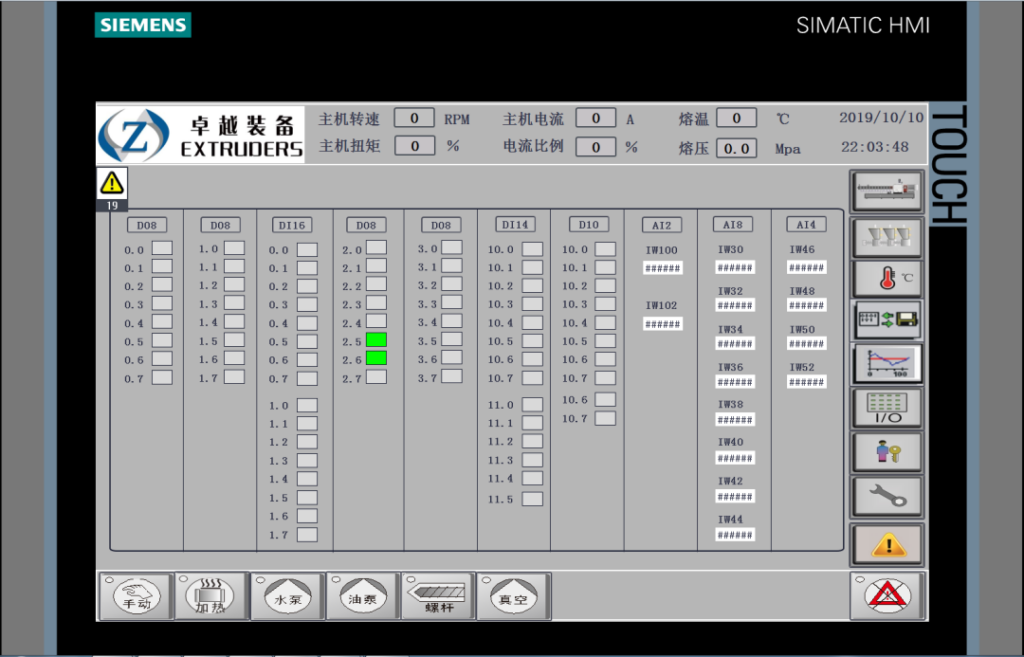
Task: Open the user login key icon
Action: 886,452
